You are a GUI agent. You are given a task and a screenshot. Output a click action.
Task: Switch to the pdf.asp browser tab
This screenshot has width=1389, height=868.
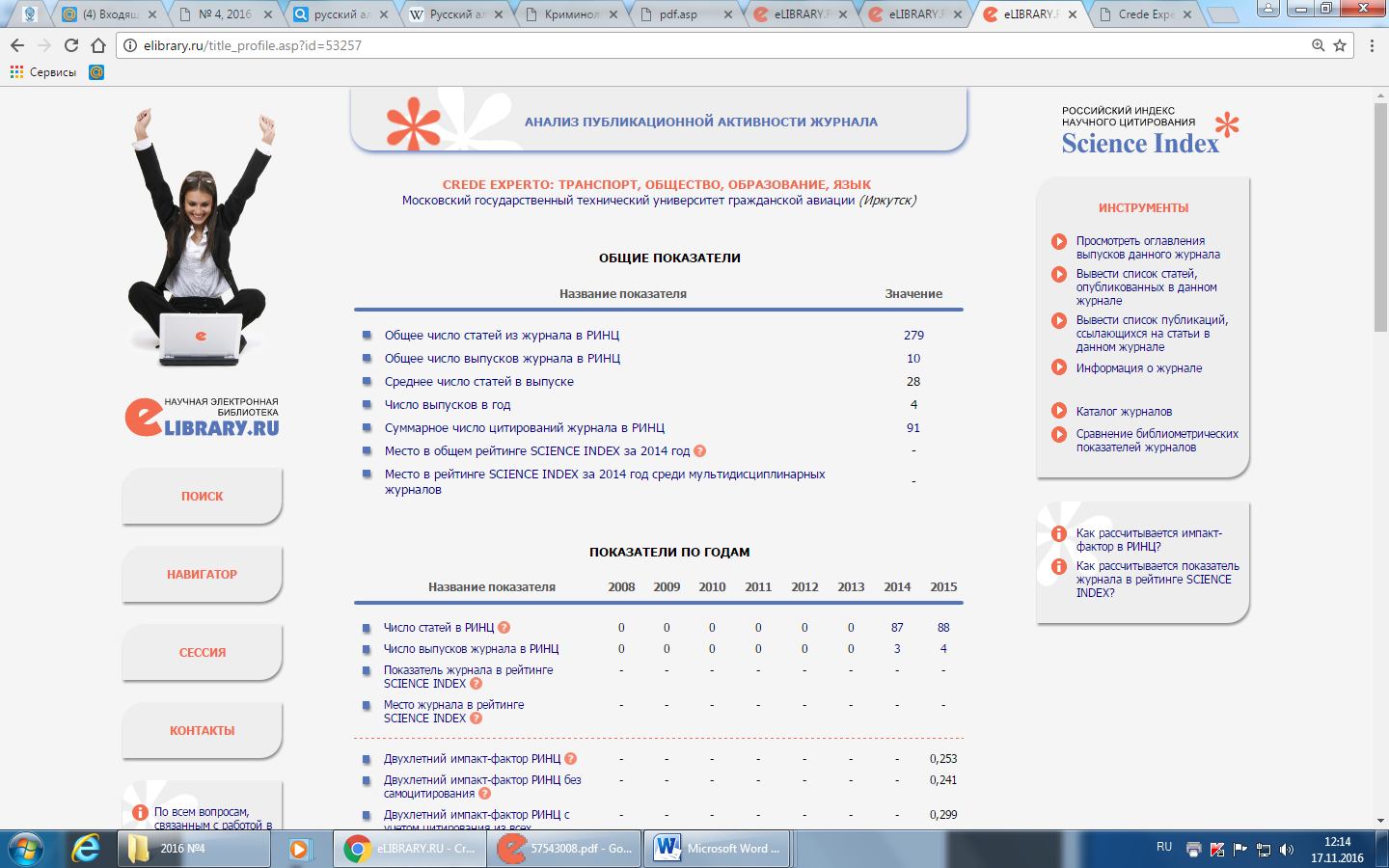(x=678, y=14)
